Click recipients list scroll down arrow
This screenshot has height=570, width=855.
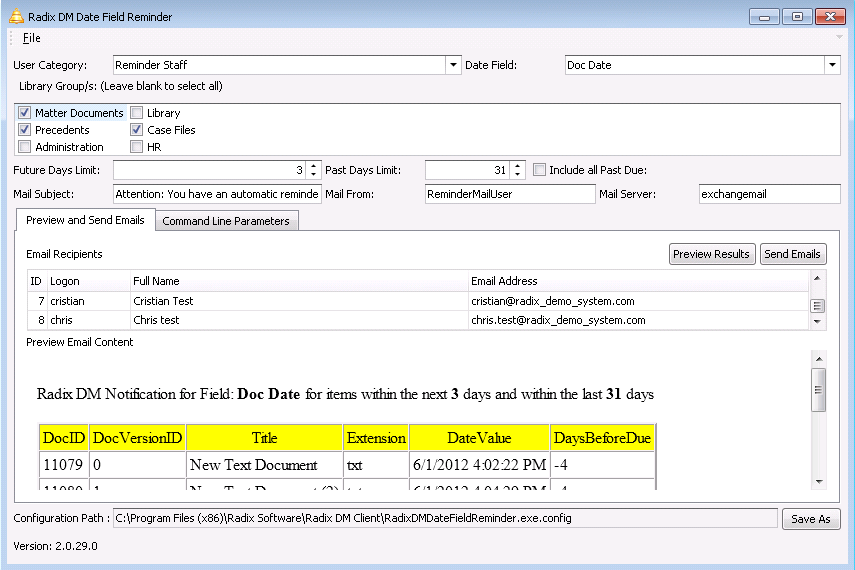click(817, 322)
